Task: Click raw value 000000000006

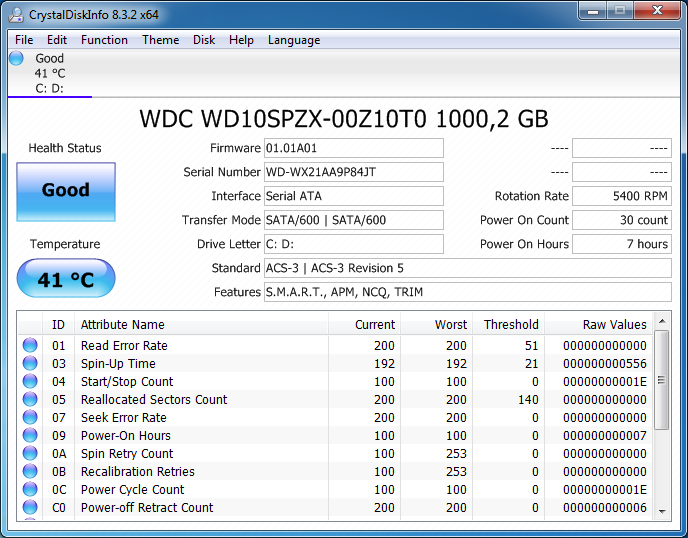Action: click(x=605, y=507)
